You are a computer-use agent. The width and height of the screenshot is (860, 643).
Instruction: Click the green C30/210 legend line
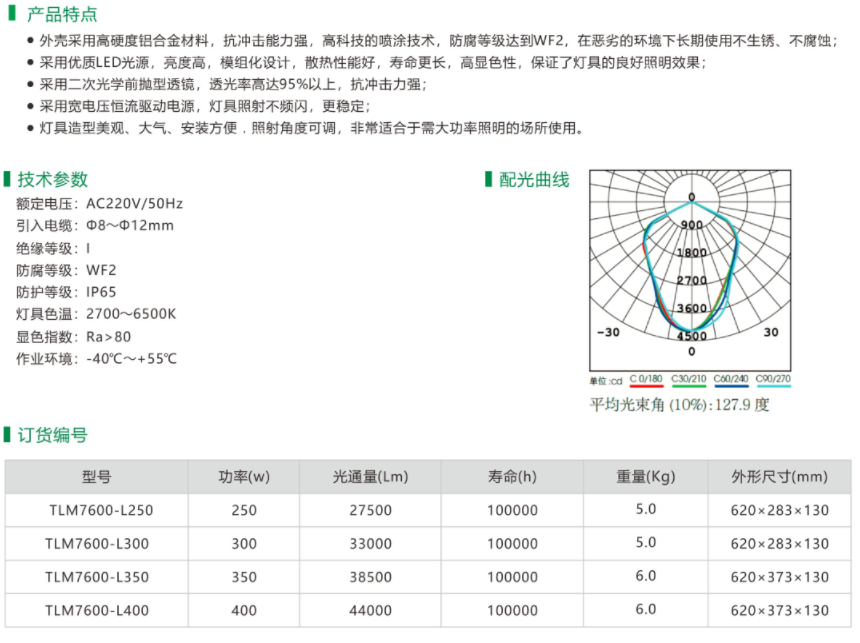tap(688, 386)
